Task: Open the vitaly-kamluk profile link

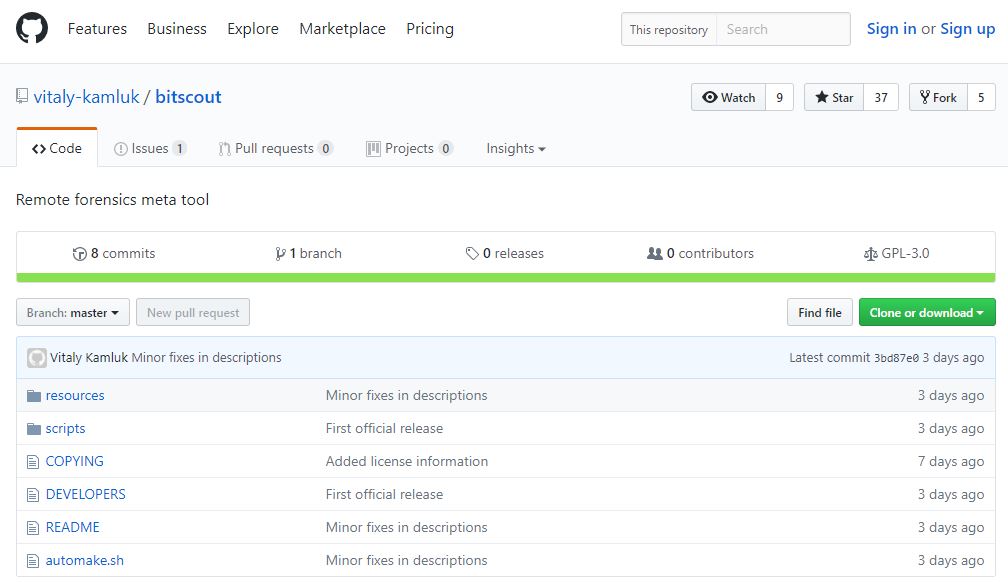Action: pyautogui.click(x=86, y=97)
